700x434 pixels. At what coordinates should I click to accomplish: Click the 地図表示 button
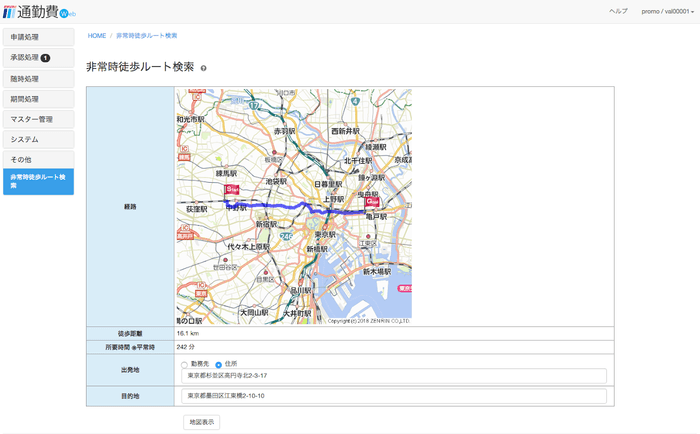click(x=201, y=422)
